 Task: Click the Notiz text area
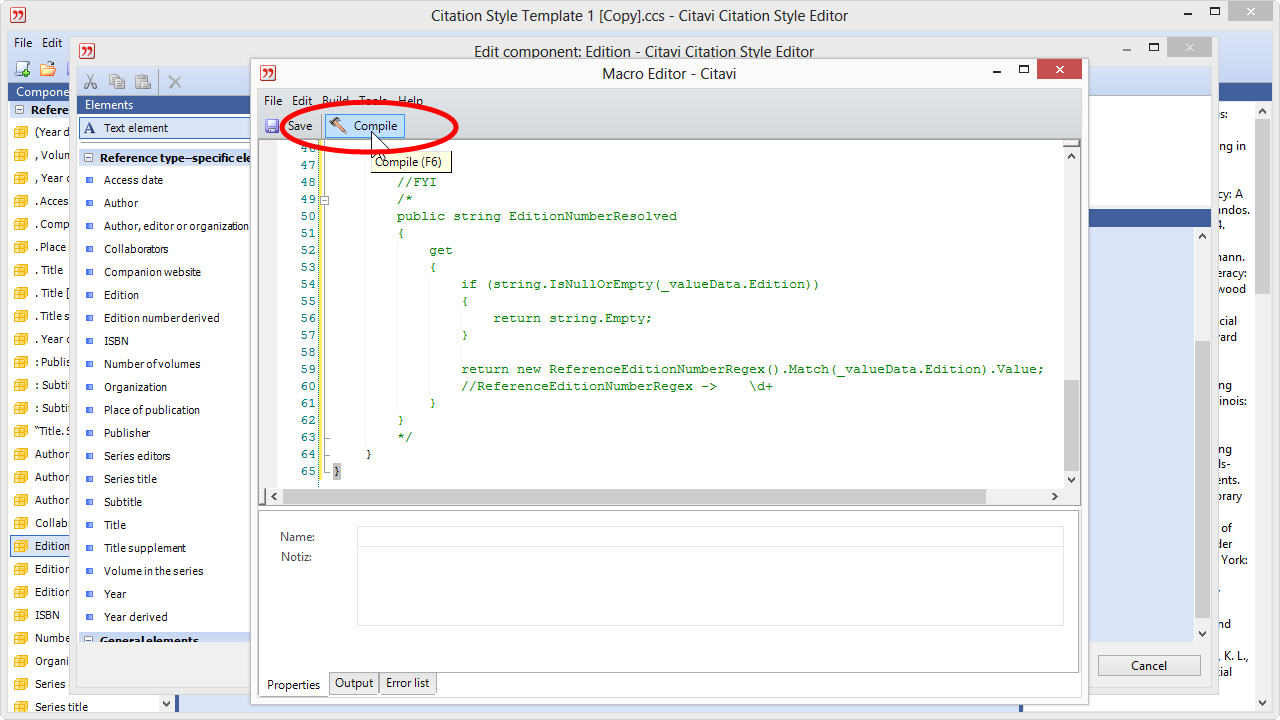710,586
